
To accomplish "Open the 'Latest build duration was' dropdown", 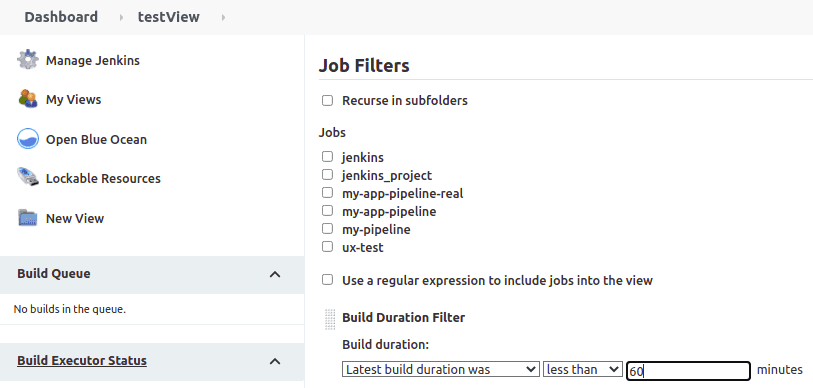I will pyautogui.click(x=440, y=369).
